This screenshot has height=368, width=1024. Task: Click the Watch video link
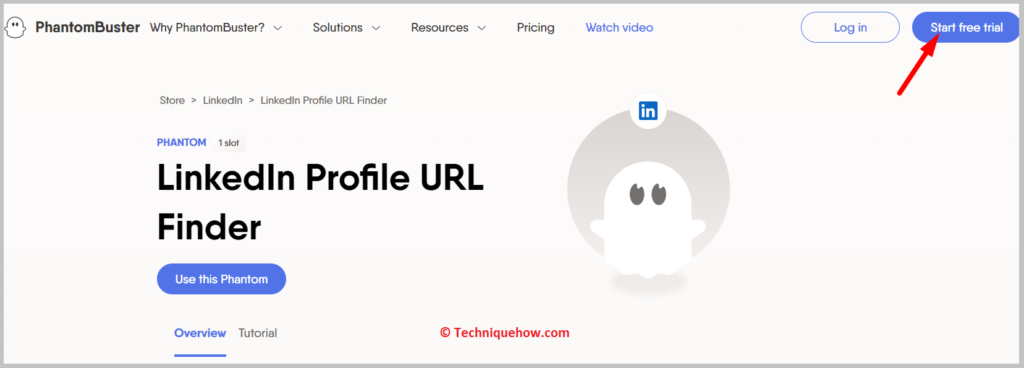point(619,28)
